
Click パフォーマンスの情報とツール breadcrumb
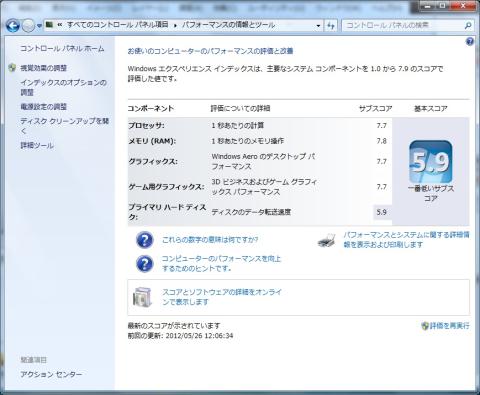(x=228, y=25)
